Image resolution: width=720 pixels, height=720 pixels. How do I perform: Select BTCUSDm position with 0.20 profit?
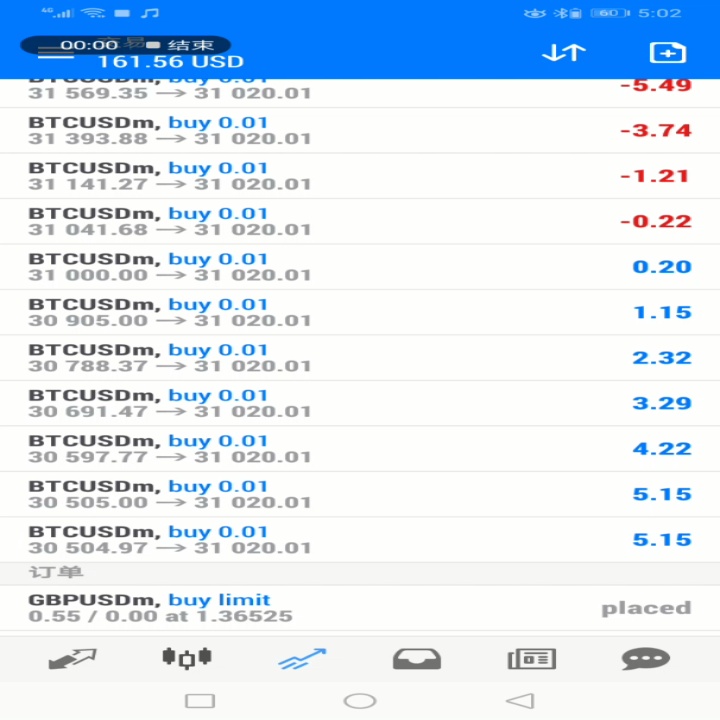(360, 267)
